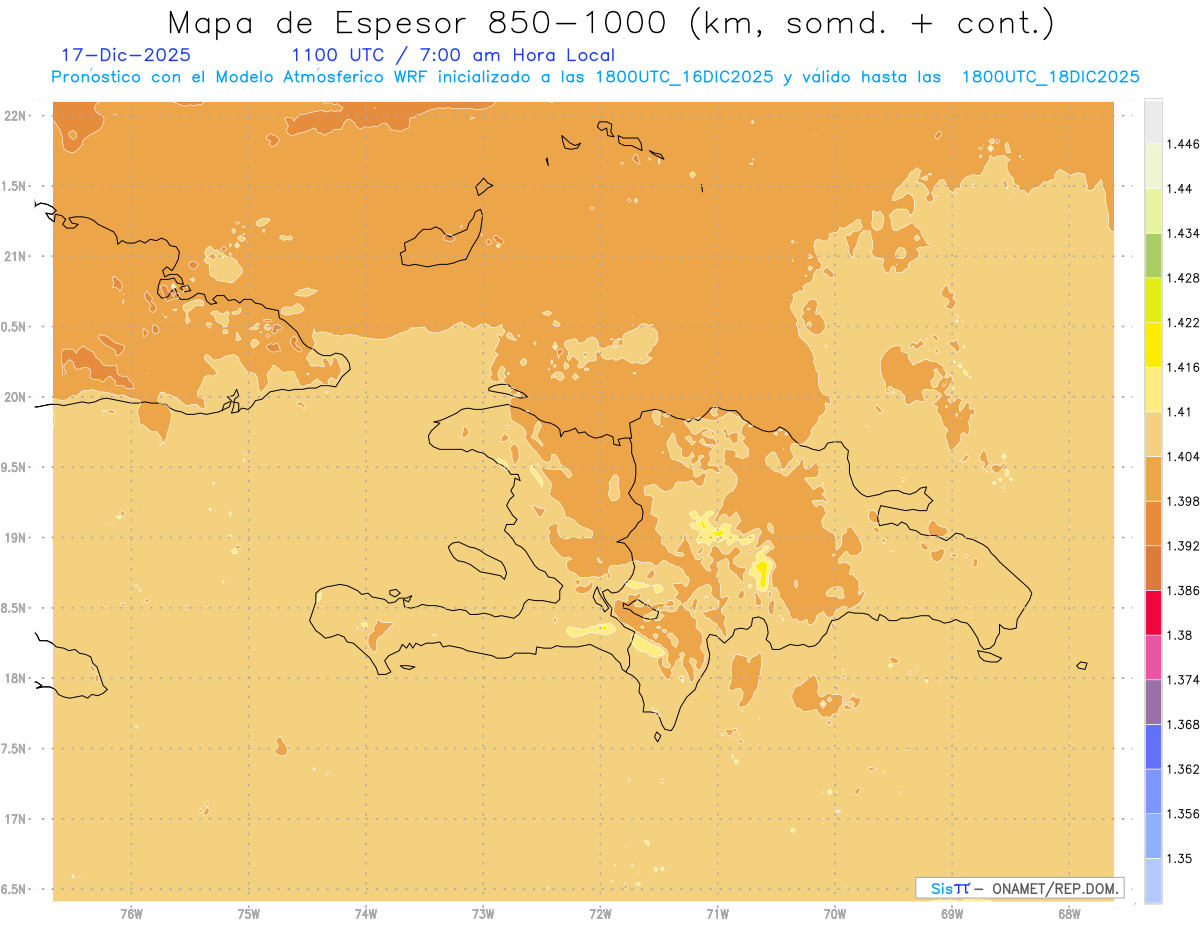Viewport: 1200px width, 927px height.
Task: Click the longitude label '76W'
Action: (131, 913)
